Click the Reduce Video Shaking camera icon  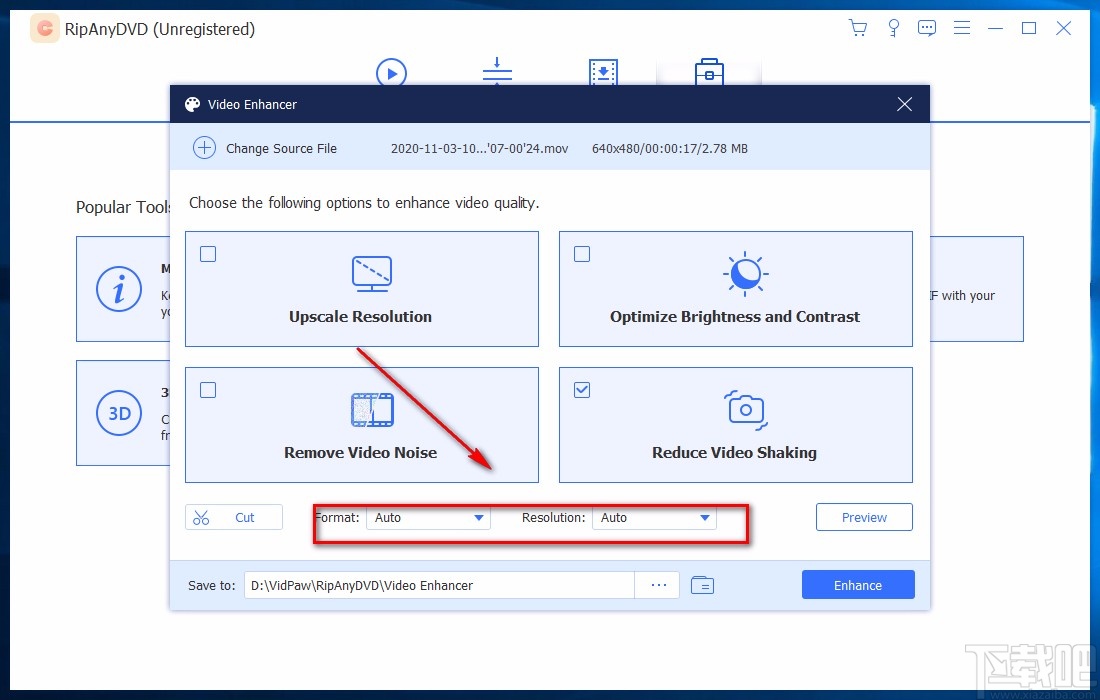(x=745, y=410)
